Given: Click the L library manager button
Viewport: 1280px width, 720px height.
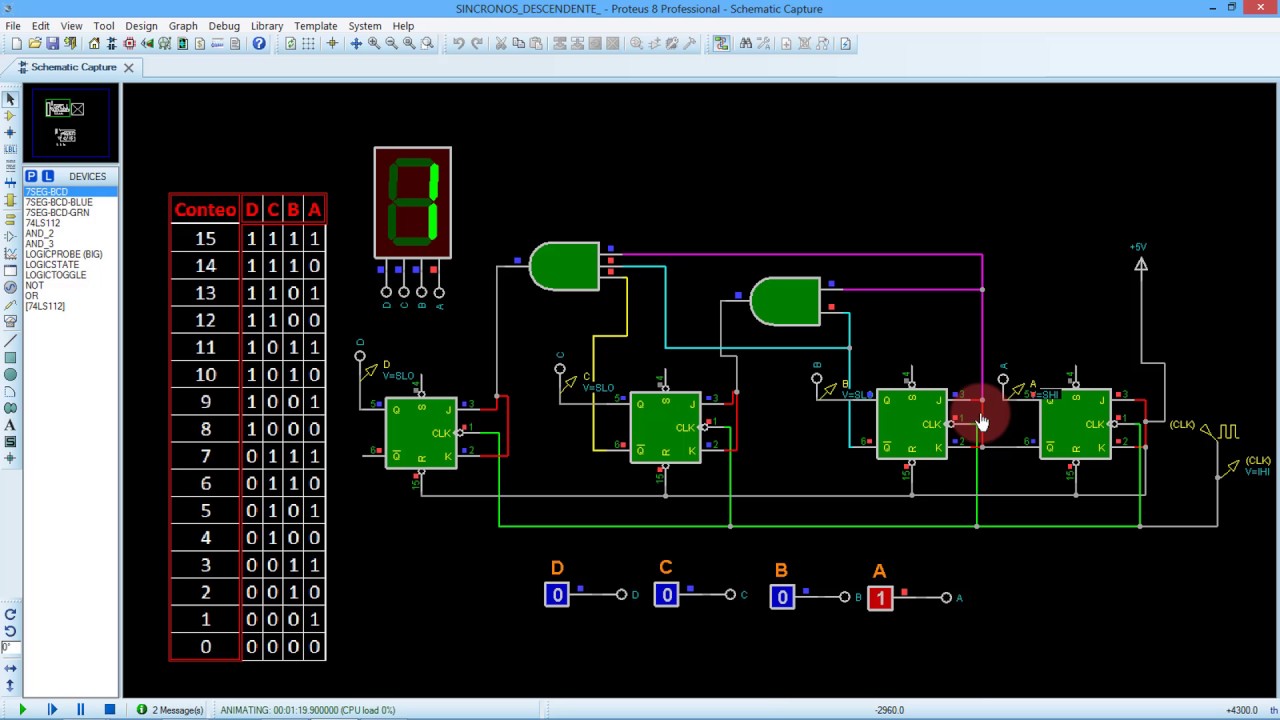Looking at the screenshot, I should [47, 176].
